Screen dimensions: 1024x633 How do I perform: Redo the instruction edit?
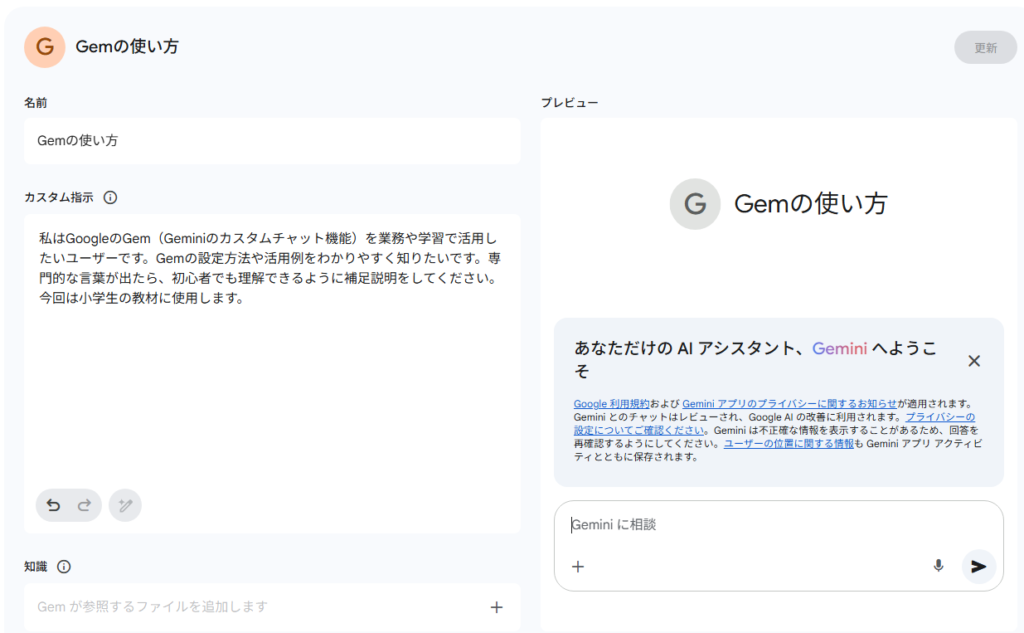(84, 506)
